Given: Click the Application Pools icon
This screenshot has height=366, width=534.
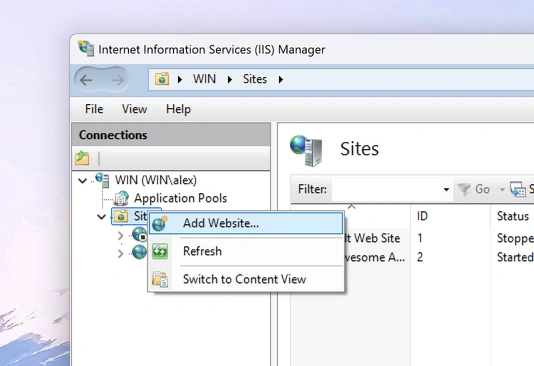Looking at the screenshot, I should (121, 198).
